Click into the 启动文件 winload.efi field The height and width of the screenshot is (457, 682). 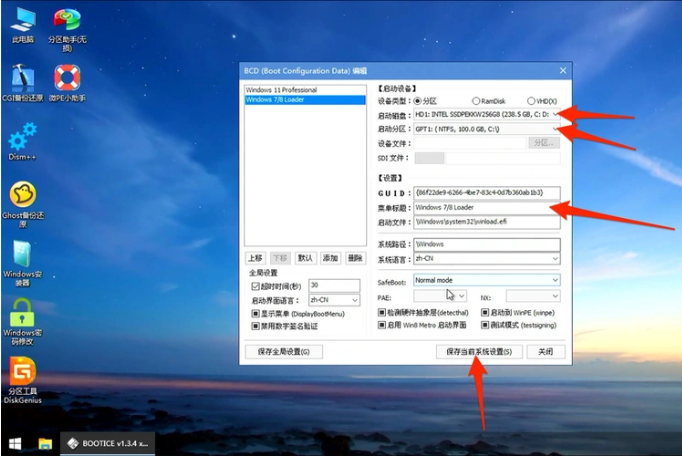(487, 222)
